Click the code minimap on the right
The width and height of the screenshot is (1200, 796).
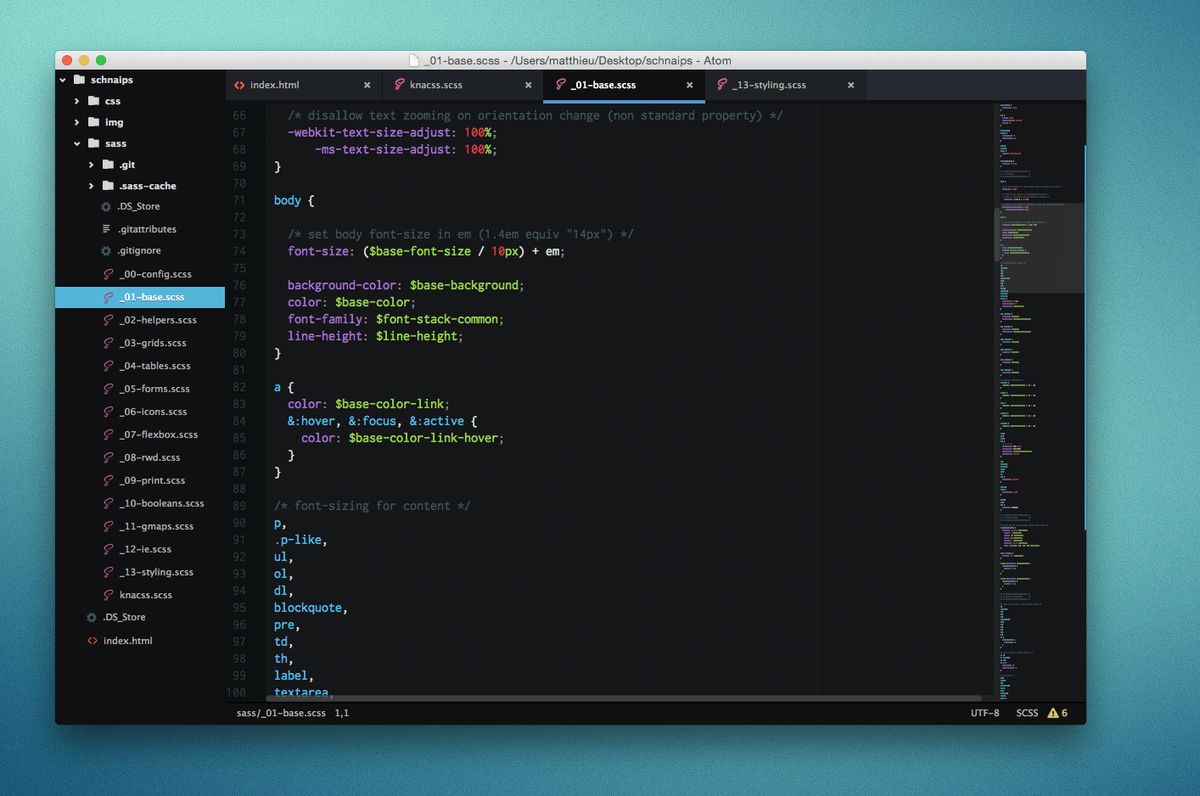point(1038,400)
